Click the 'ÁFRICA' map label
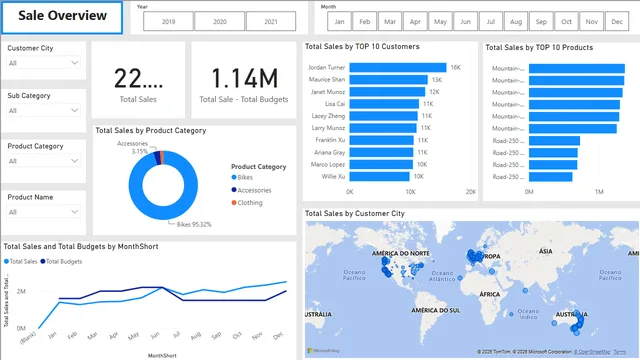The image size is (640, 360). point(490,294)
